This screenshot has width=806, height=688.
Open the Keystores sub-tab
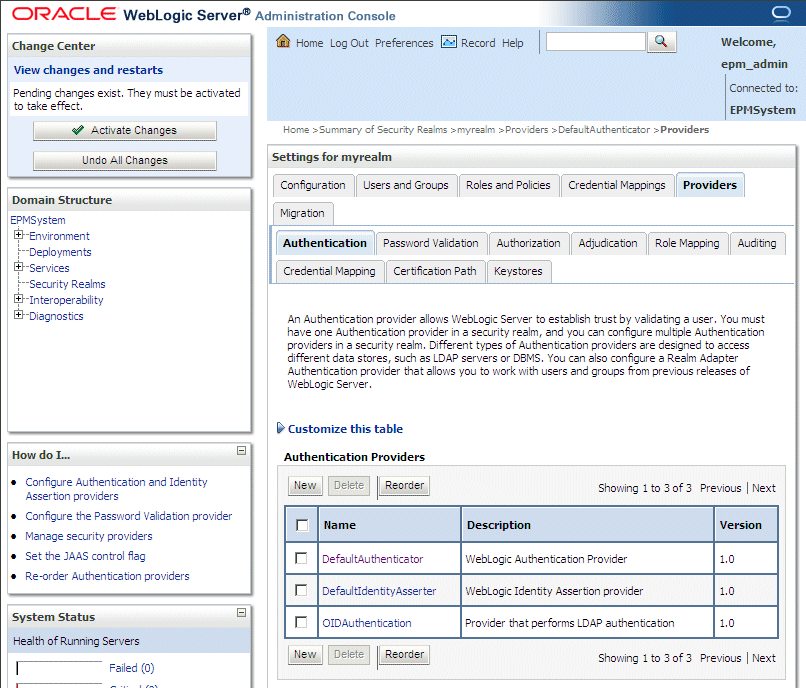click(518, 271)
